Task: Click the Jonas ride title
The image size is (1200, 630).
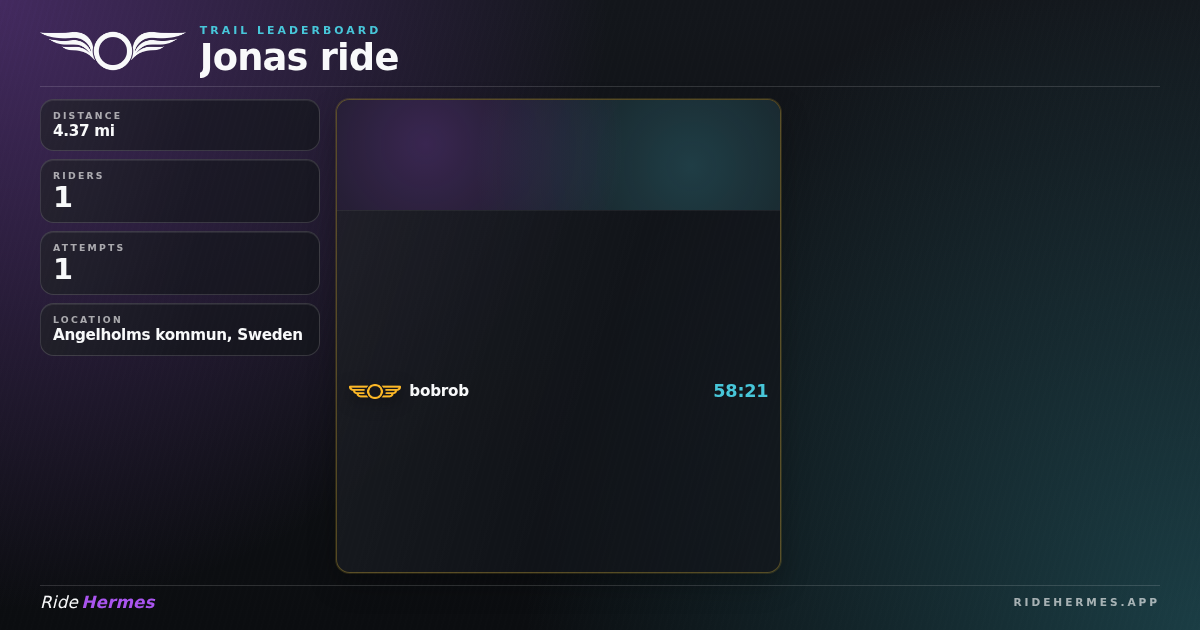Action: (x=299, y=57)
